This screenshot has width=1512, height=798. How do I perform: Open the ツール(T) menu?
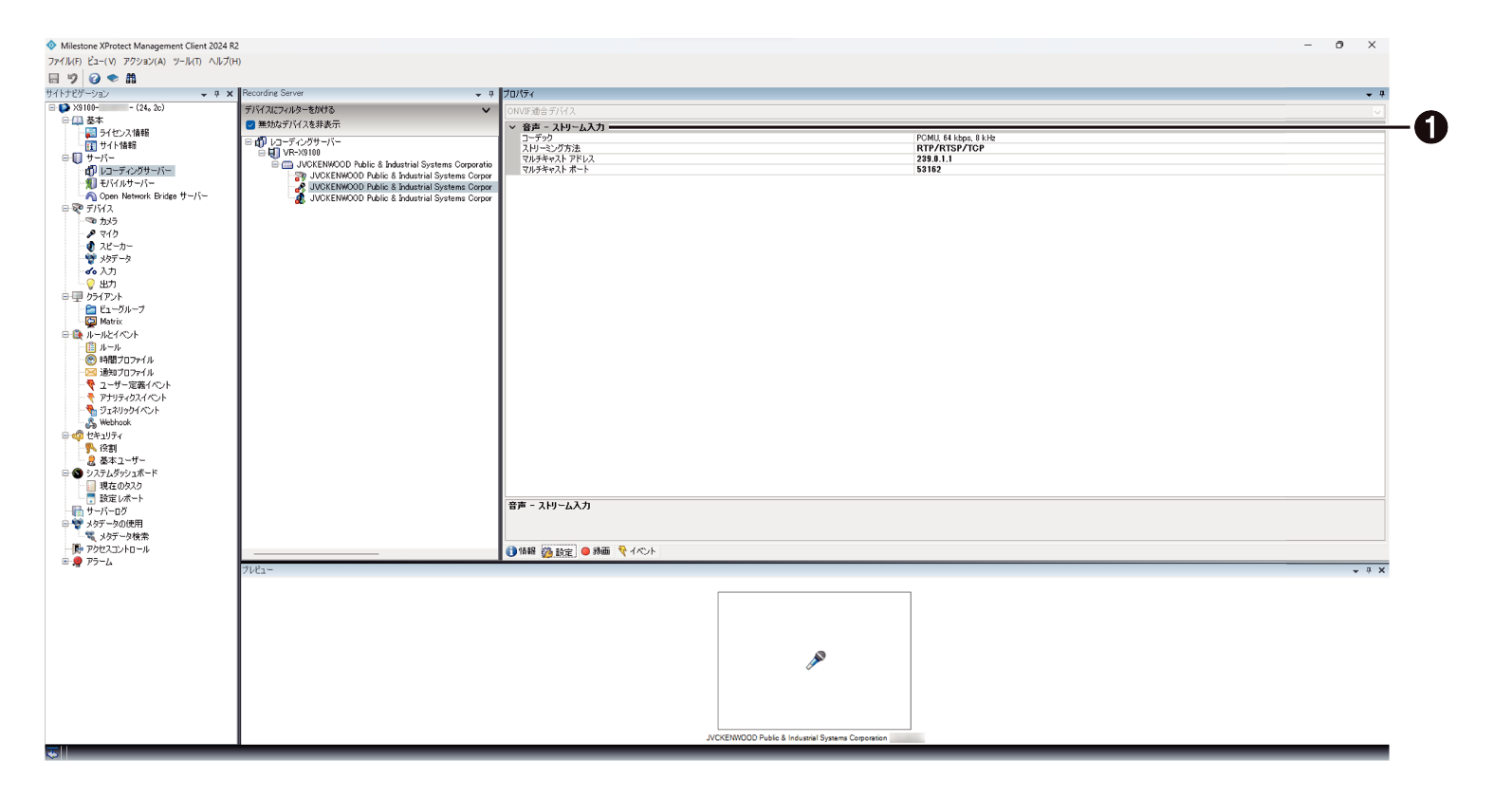click(x=187, y=62)
